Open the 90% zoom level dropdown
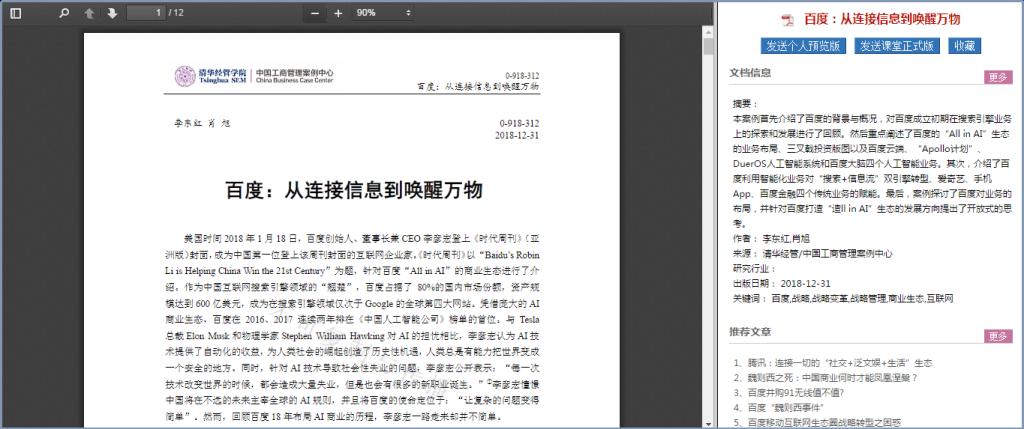The width and height of the screenshot is (1024, 429). [x=384, y=13]
